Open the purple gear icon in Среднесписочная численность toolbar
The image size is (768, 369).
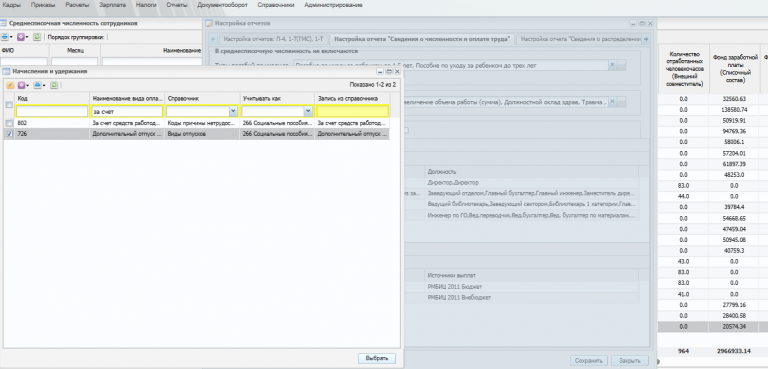21,37
